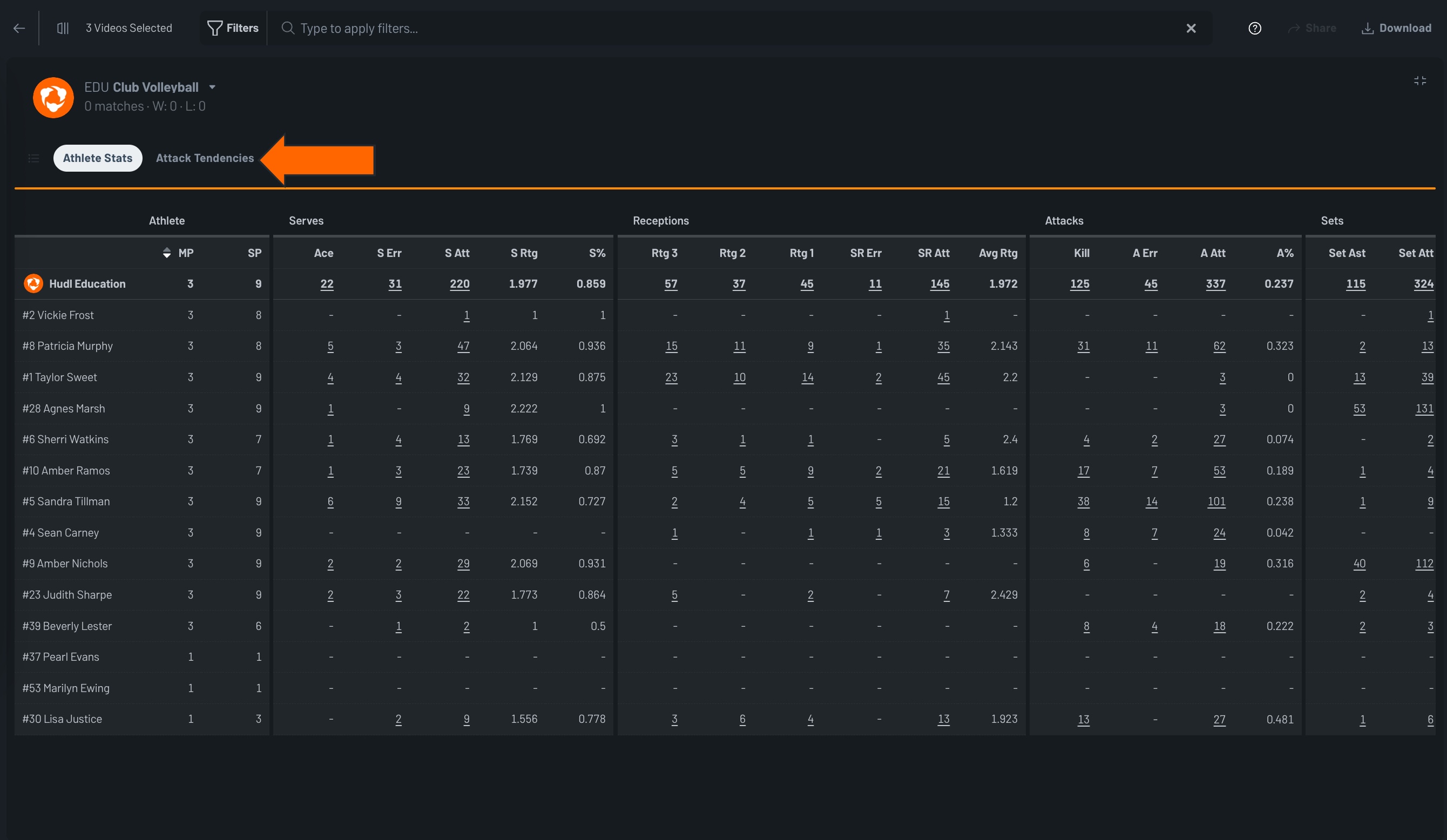
Task: Select athlete #8 Patricia Murphy
Action: (x=67, y=346)
